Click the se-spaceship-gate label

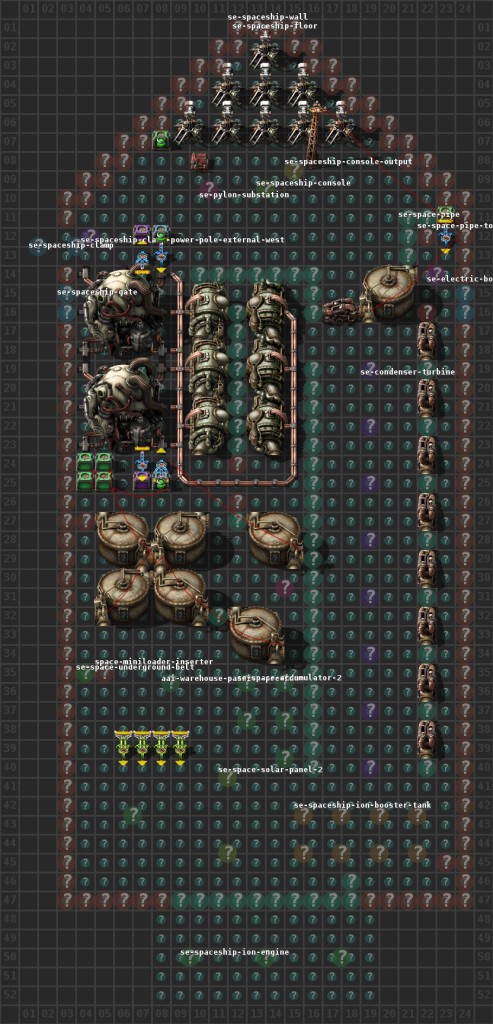coord(97,292)
